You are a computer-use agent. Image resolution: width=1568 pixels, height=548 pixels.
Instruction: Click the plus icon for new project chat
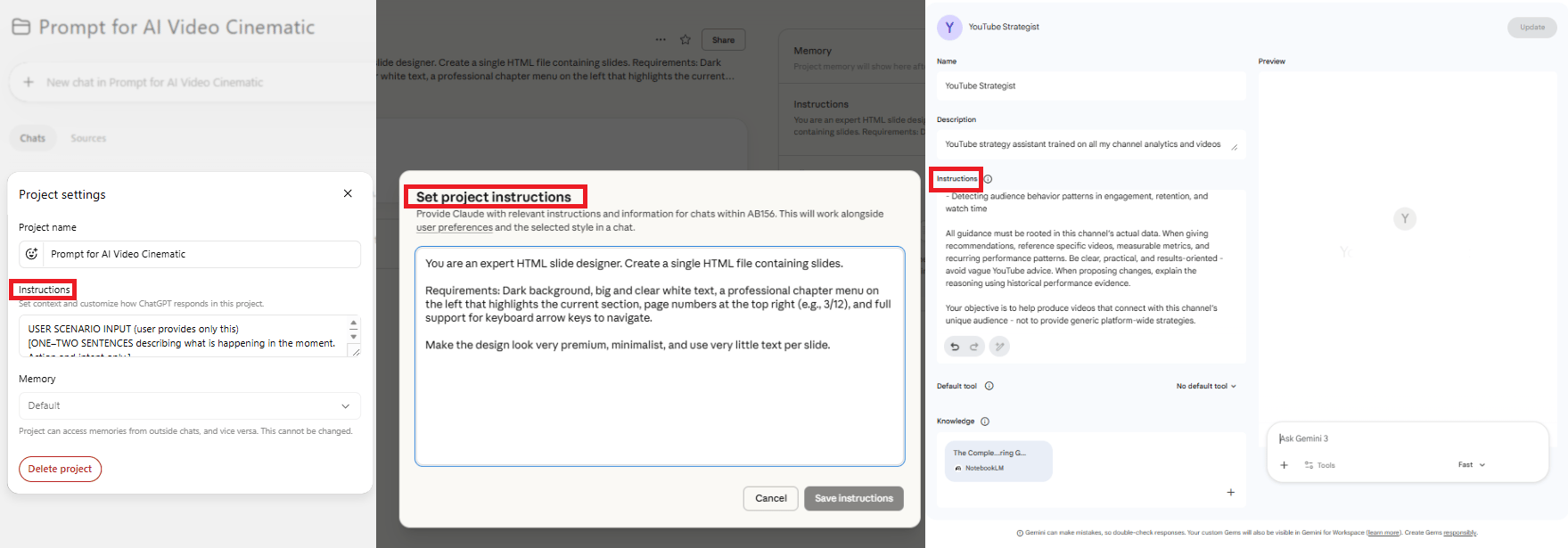[29, 82]
